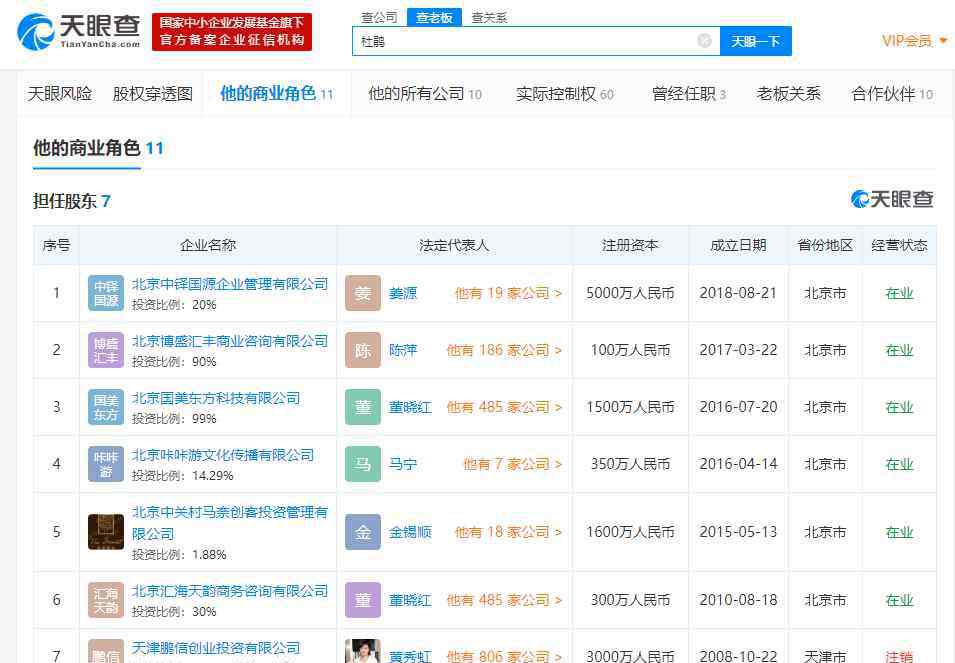Click the 注册资本 column header
Screen dimensions: 955x663
pos(630,245)
